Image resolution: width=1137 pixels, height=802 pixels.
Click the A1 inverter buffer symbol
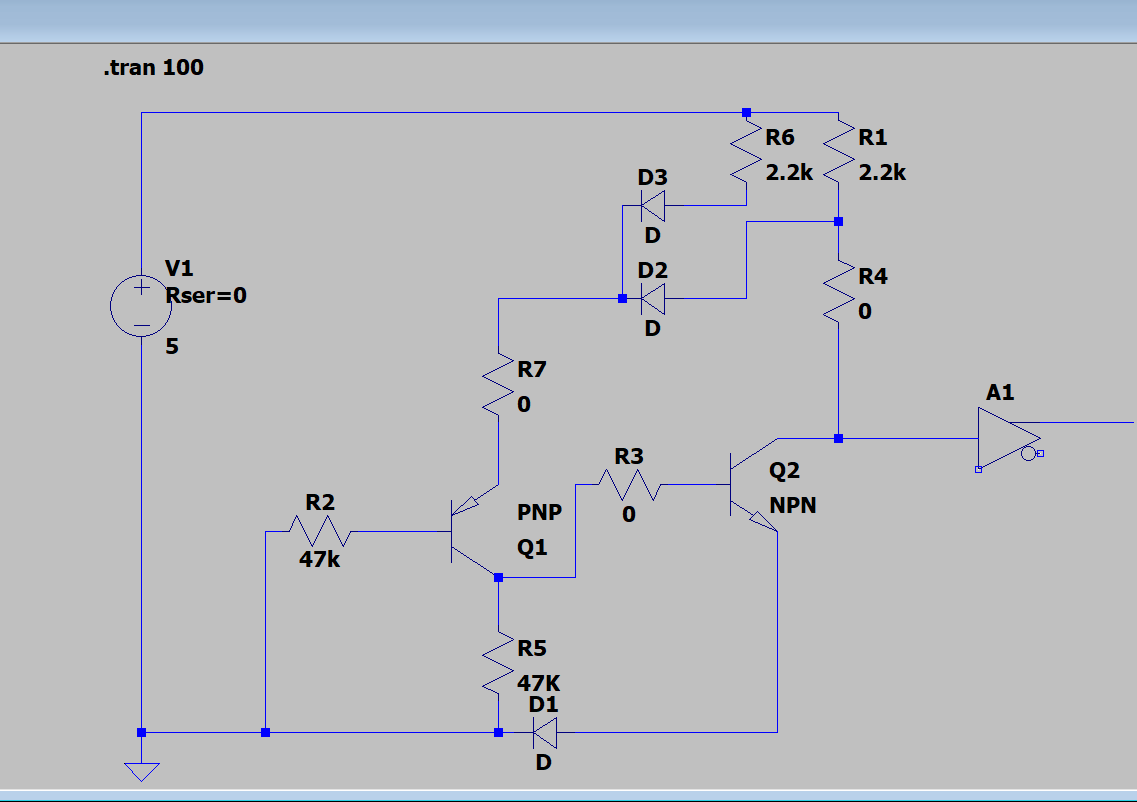[1009, 438]
